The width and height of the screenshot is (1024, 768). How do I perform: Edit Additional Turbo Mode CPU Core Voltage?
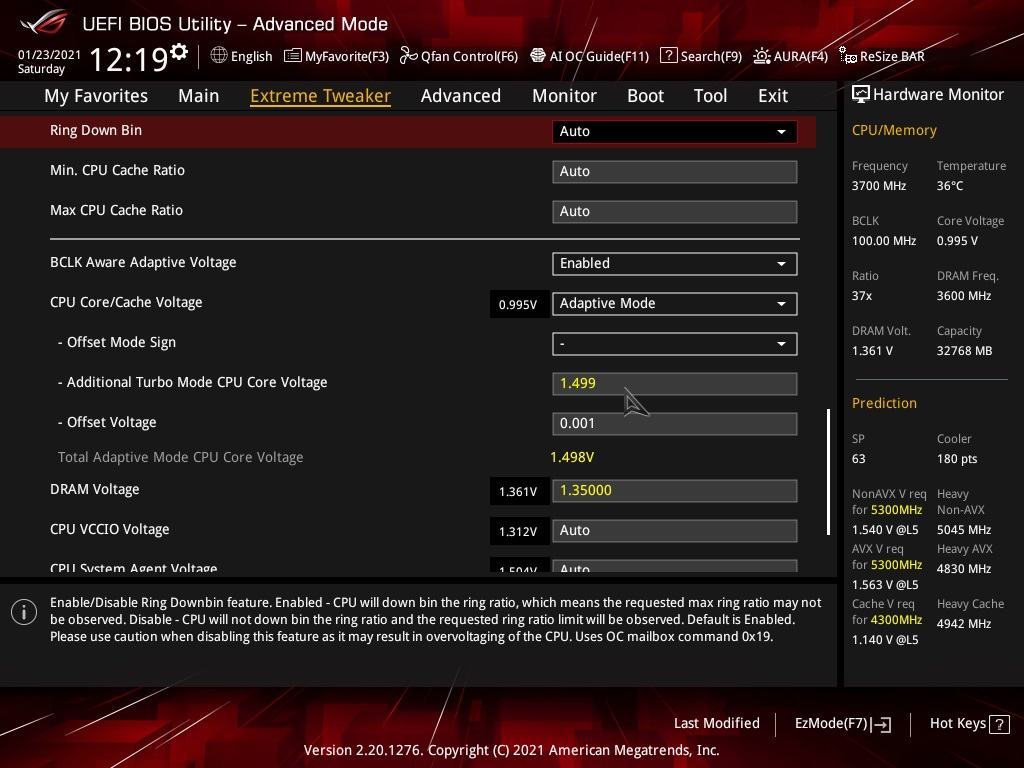tap(675, 383)
